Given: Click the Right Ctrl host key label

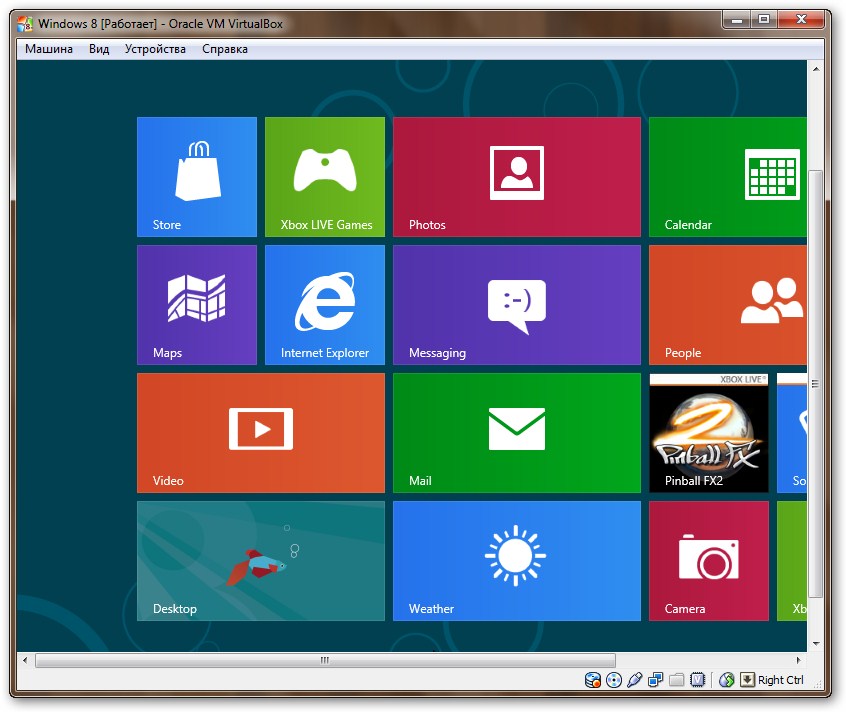Looking at the screenshot, I should pos(781,680).
